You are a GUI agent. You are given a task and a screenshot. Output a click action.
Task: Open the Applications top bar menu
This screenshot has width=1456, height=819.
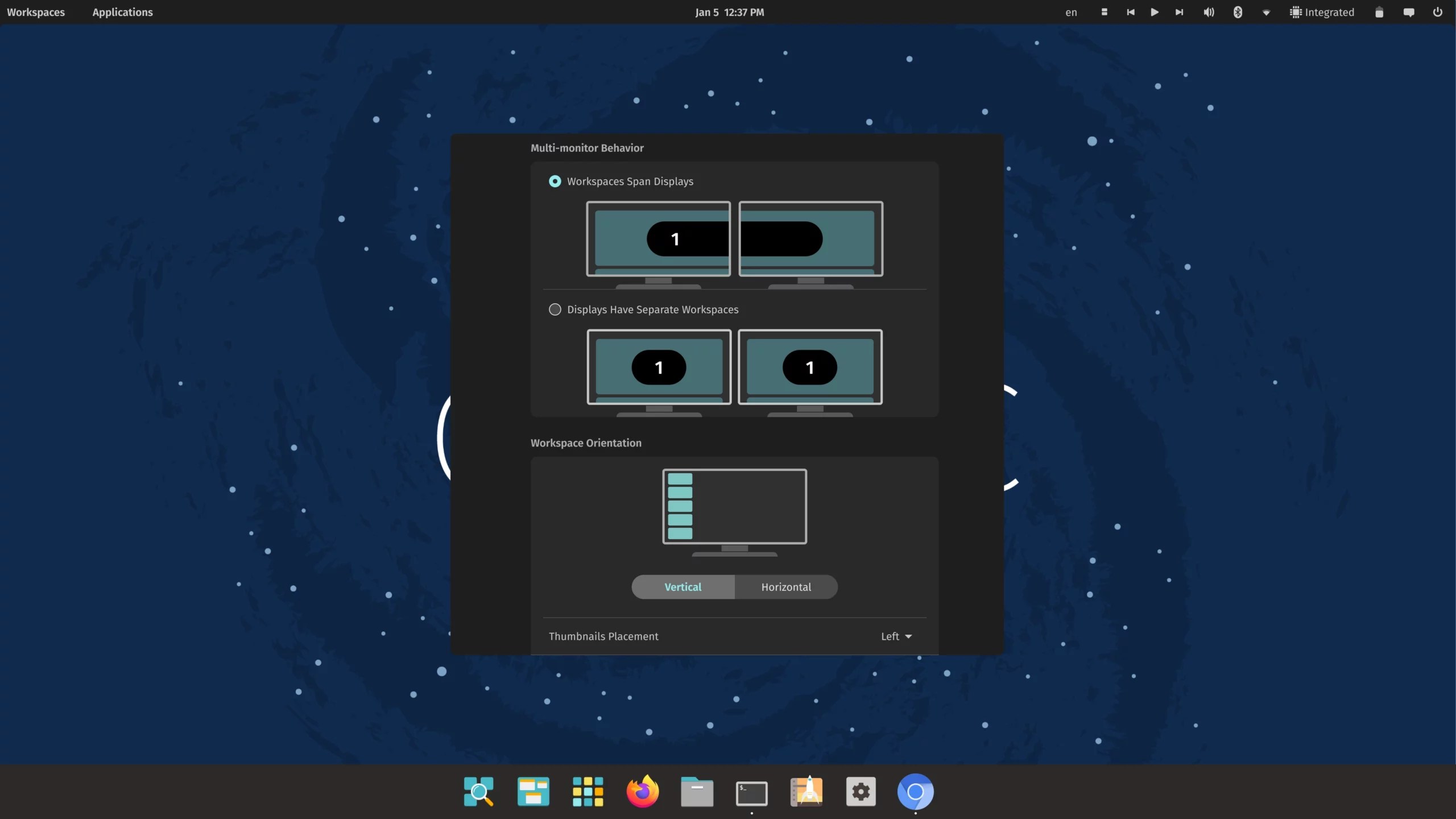point(122,12)
